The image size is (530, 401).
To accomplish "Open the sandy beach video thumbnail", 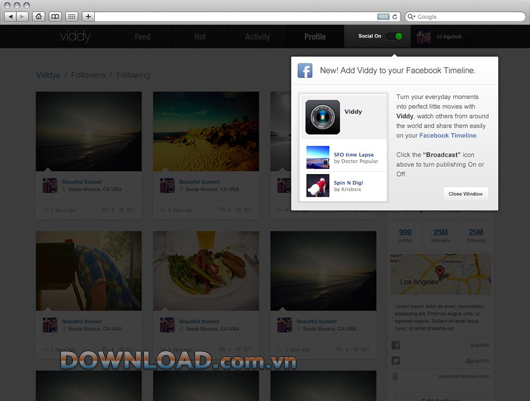I will (x=206, y=131).
